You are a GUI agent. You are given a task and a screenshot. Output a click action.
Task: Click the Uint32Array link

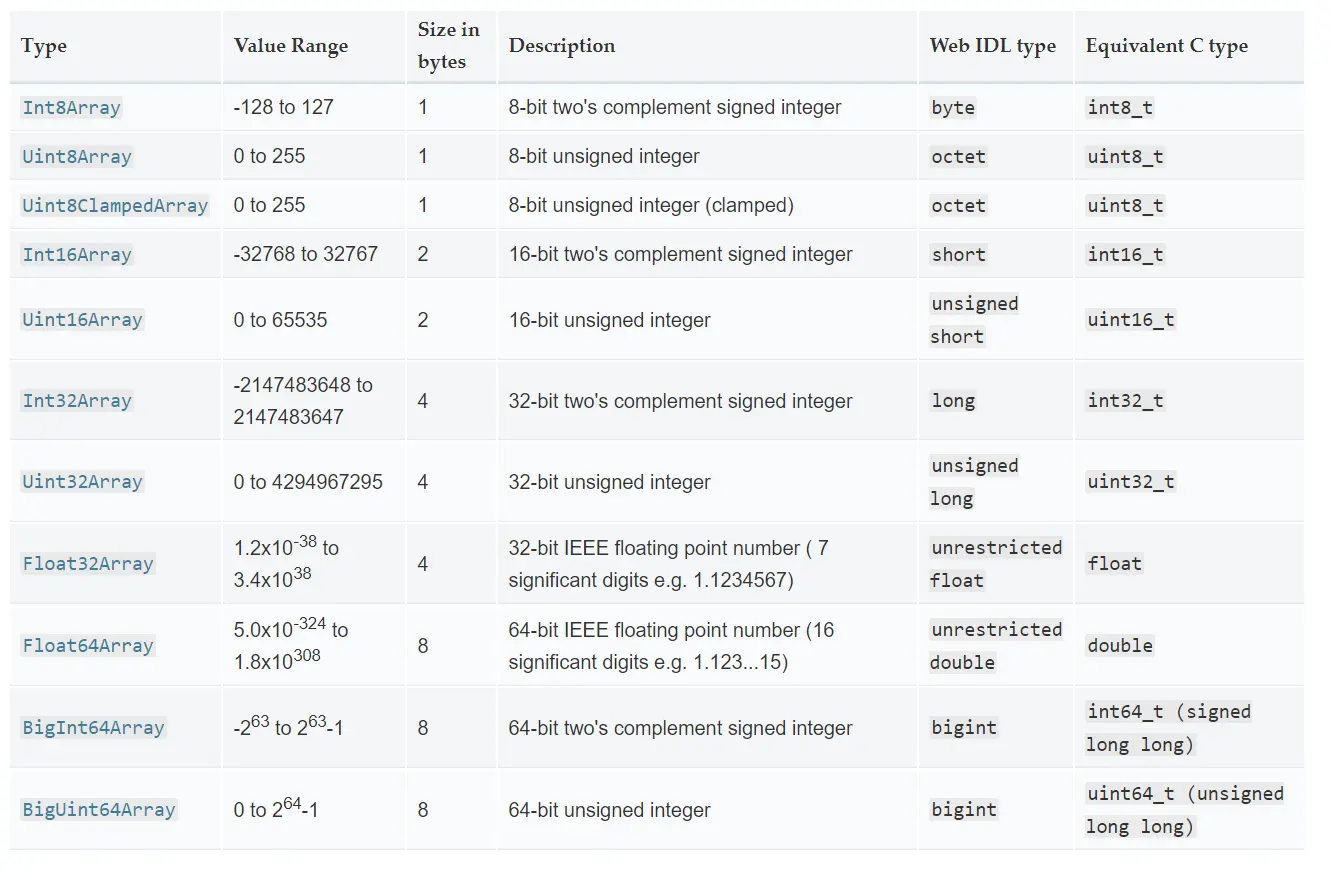(82, 482)
